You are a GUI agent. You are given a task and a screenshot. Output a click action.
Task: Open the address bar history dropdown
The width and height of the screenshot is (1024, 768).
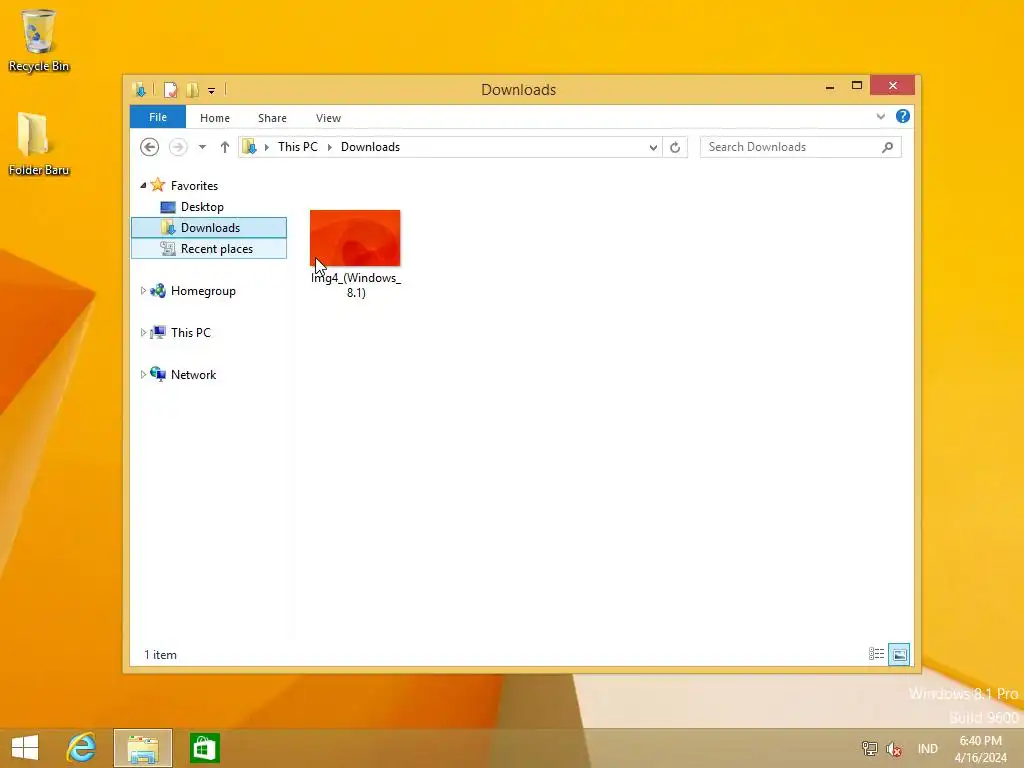point(652,148)
